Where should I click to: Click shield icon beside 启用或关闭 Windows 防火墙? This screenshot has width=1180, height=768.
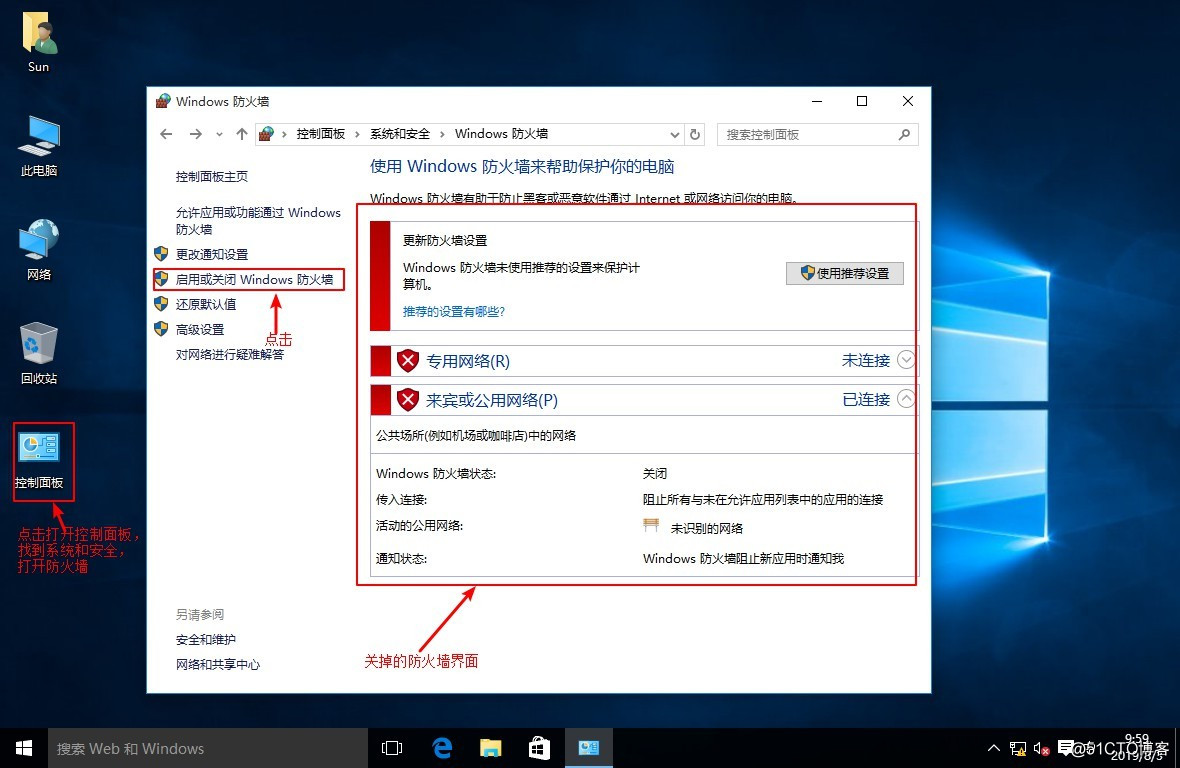click(161, 279)
